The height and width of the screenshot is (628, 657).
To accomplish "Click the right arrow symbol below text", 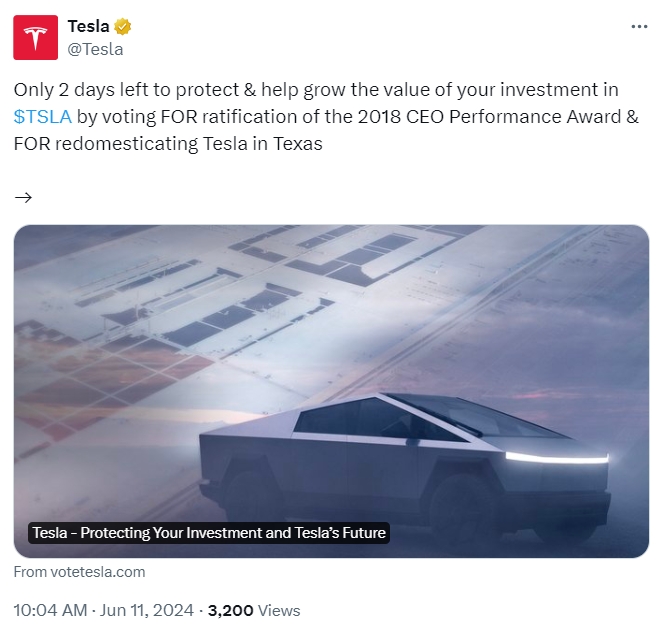I will click(24, 197).
